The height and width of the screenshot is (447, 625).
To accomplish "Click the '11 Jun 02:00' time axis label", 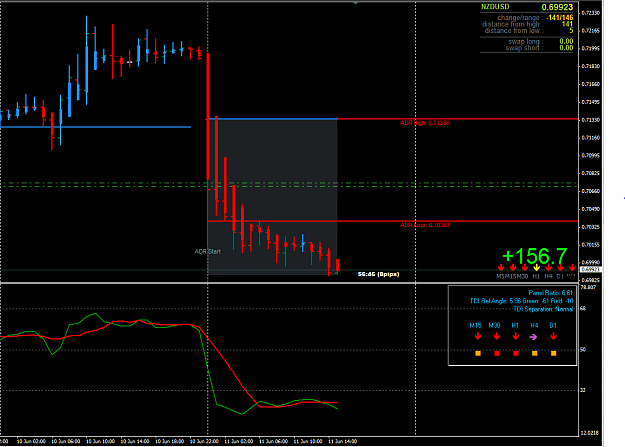I will 238,441.
